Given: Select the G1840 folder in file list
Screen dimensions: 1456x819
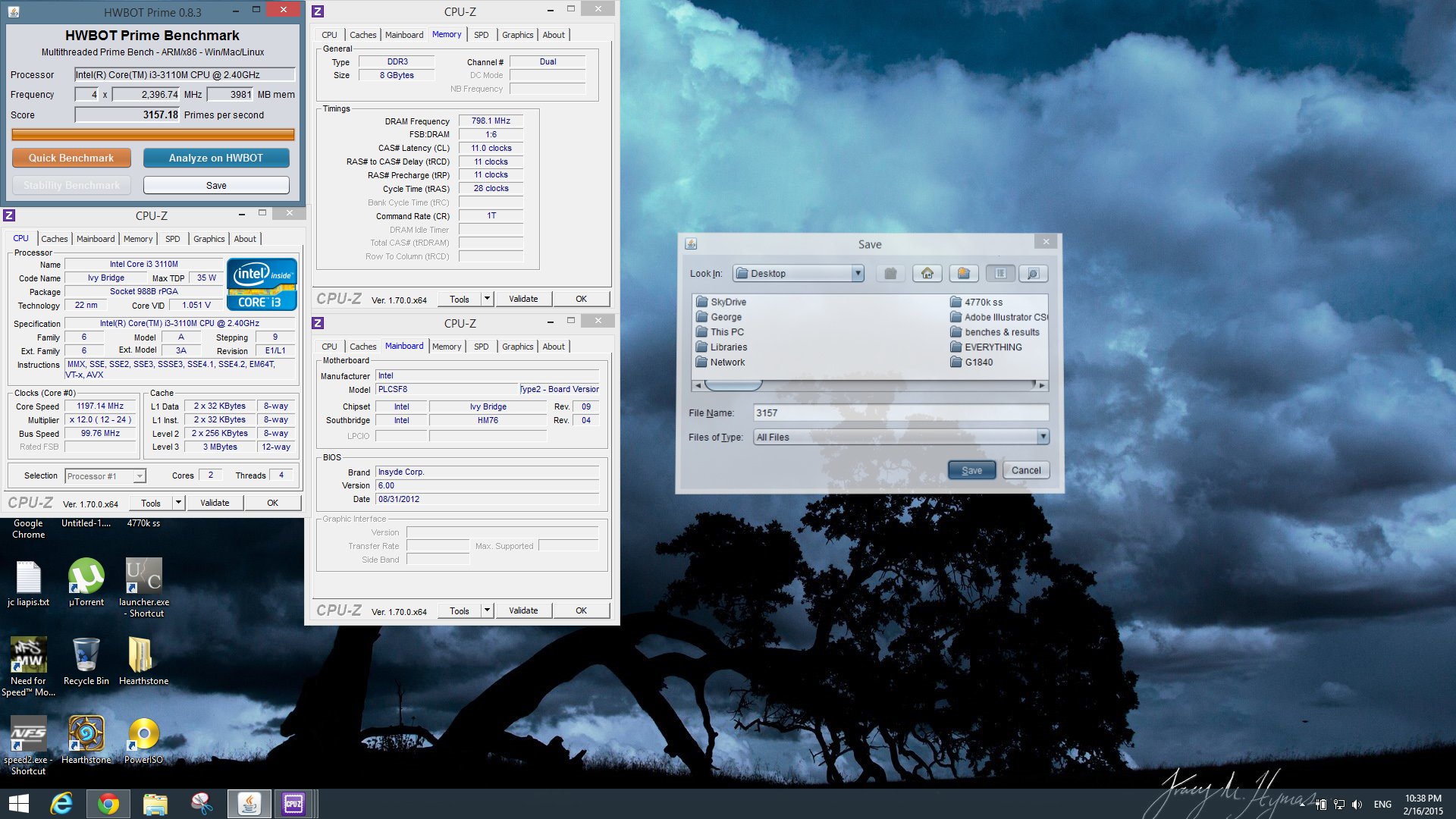Looking at the screenshot, I should pos(971,362).
